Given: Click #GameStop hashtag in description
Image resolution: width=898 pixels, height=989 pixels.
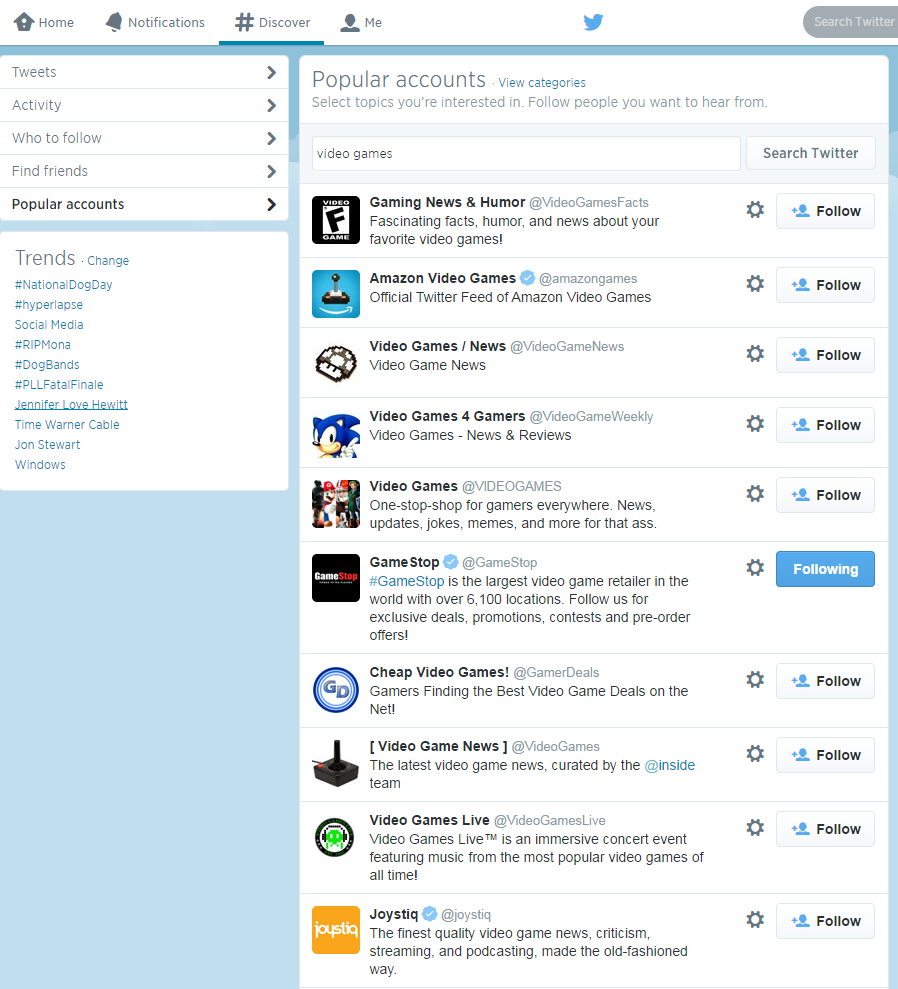Looking at the screenshot, I should click(x=407, y=581).
